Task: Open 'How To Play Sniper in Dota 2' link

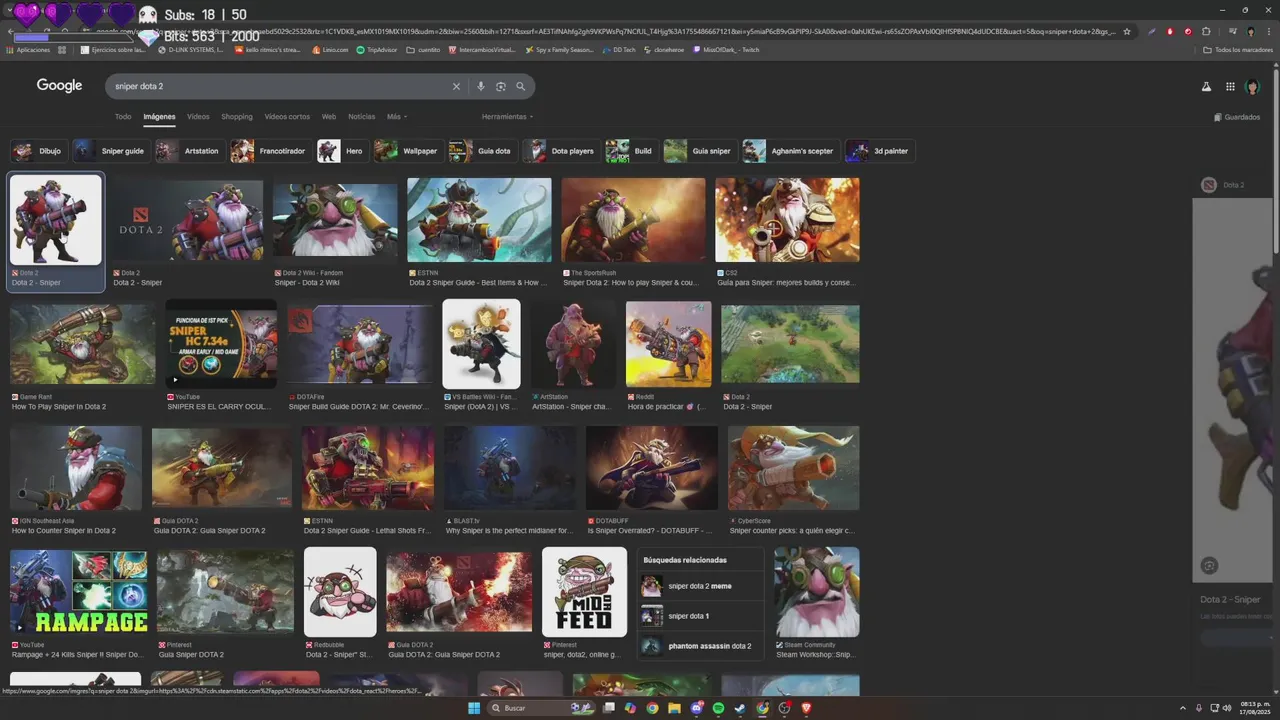Action: [x=59, y=407]
